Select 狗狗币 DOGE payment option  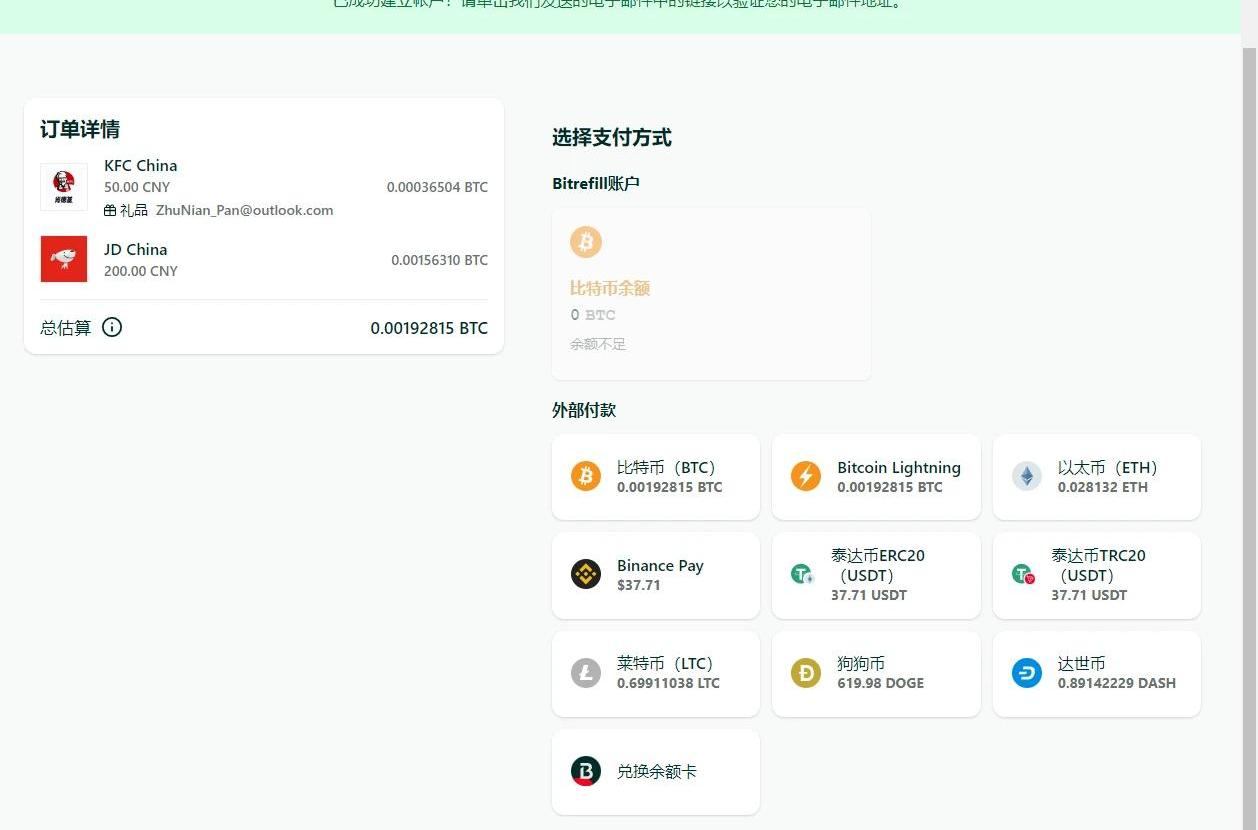click(876, 674)
